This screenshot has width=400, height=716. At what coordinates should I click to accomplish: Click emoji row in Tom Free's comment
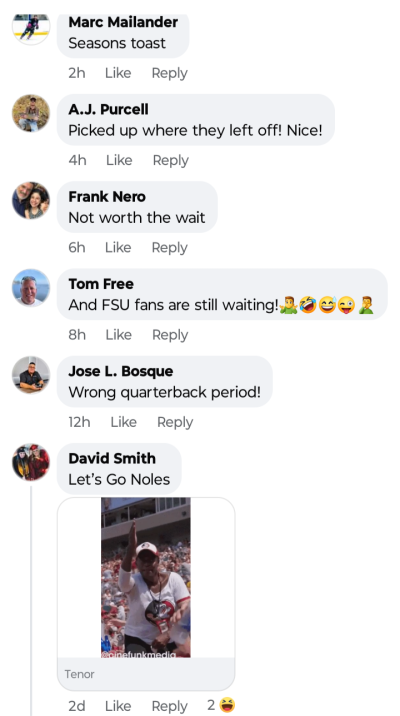tap(327, 305)
